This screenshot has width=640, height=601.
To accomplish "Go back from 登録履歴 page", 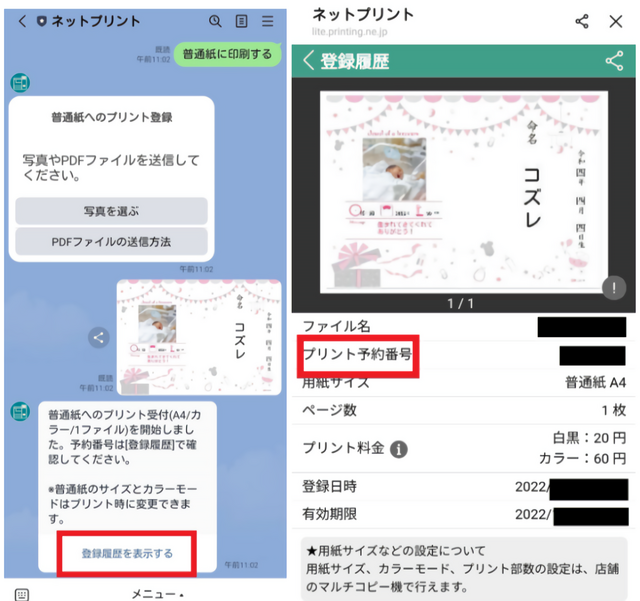I will pos(309,61).
